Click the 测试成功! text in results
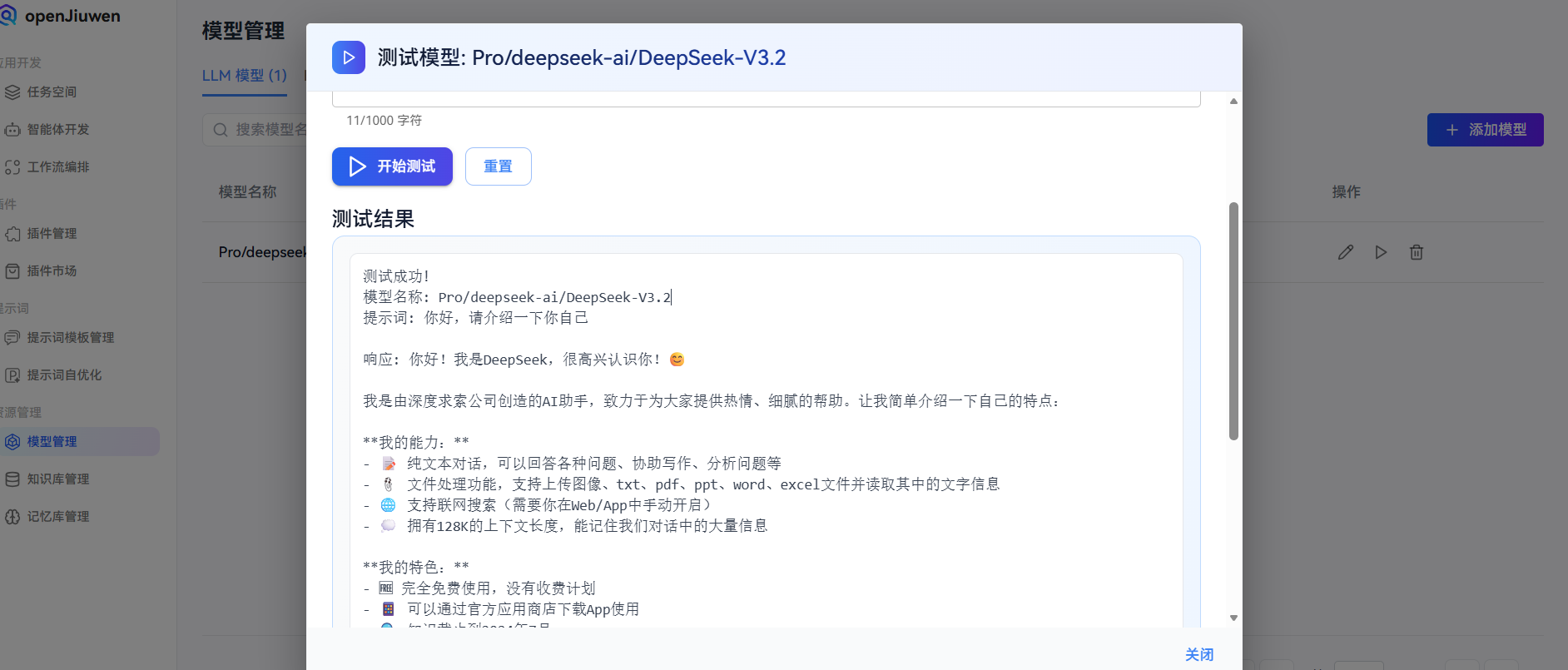Screen dimensions: 1568x670 point(396,276)
